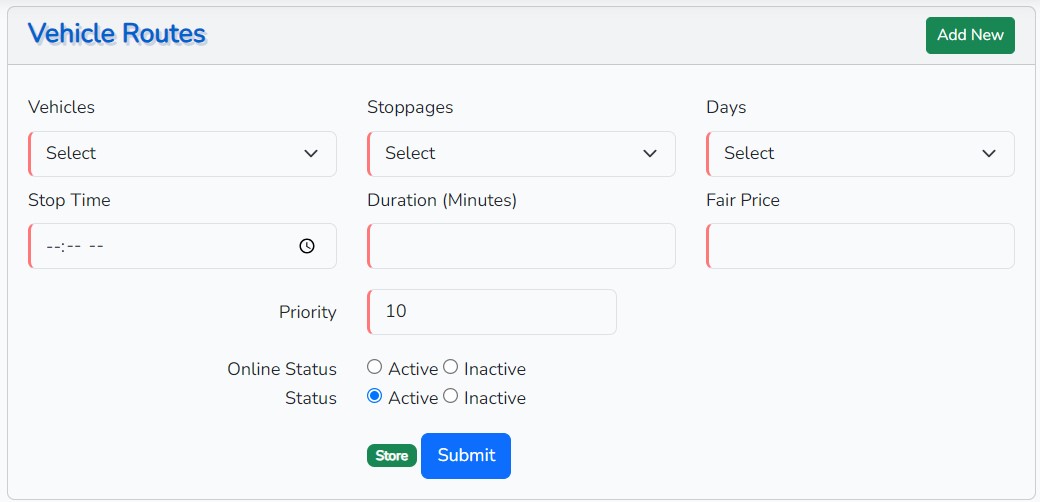Viewport: 1040px width, 502px height.
Task: Set Online Status to Active
Action: pos(375,367)
